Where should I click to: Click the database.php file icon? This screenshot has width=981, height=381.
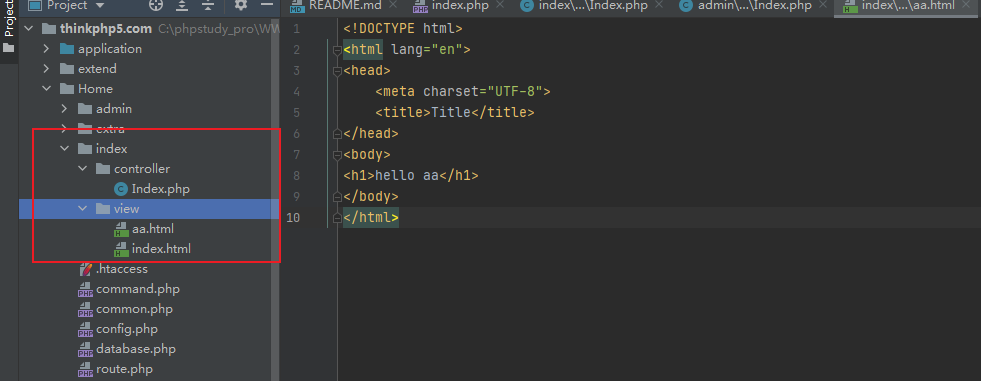pyautogui.click(x=85, y=350)
